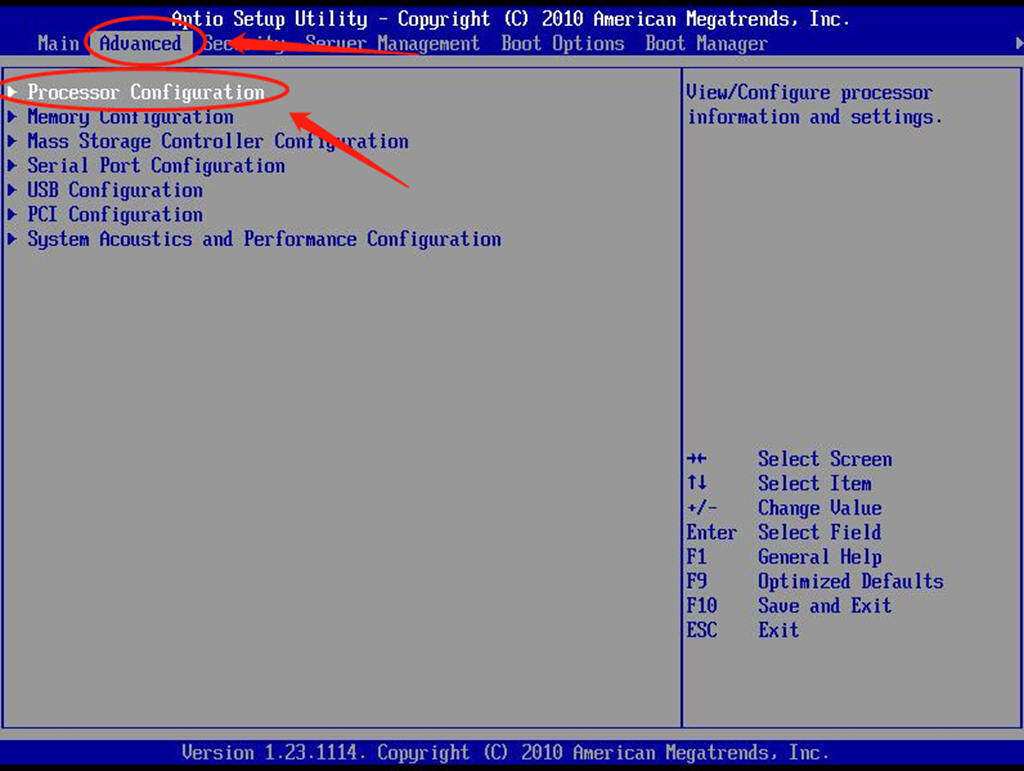Click the triangle beside PCI Configuration

click(12, 214)
